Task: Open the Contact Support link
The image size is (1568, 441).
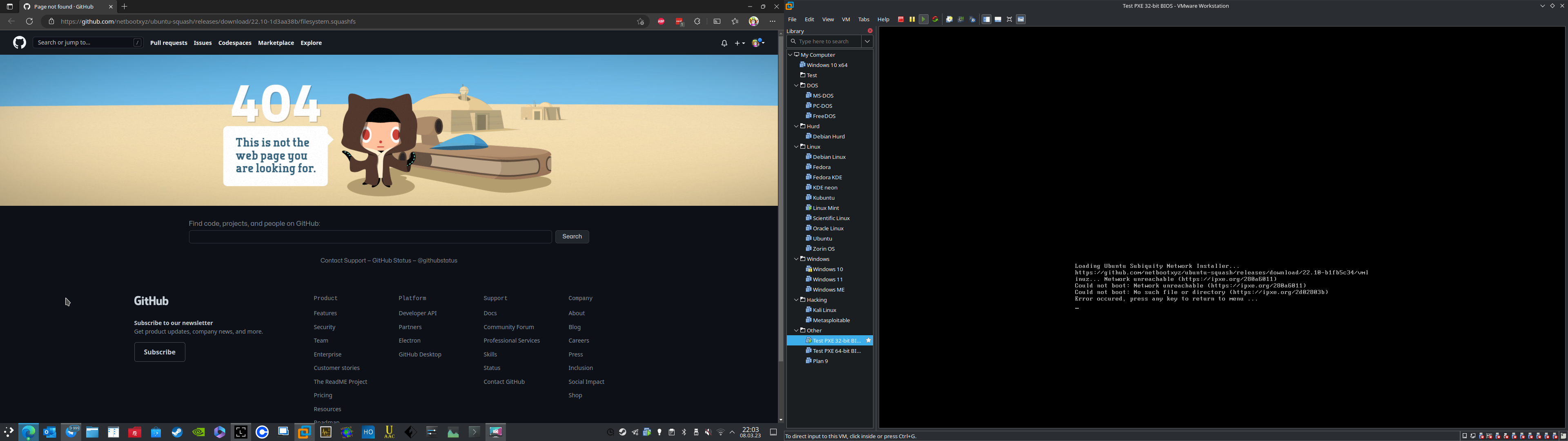Action: point(343,261)
